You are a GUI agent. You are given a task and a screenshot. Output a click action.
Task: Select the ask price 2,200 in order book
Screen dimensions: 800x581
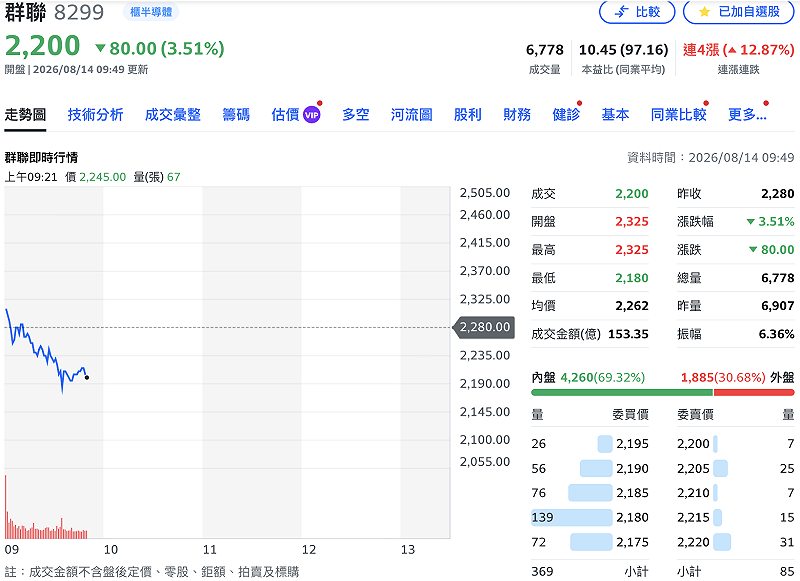point(693,444)
